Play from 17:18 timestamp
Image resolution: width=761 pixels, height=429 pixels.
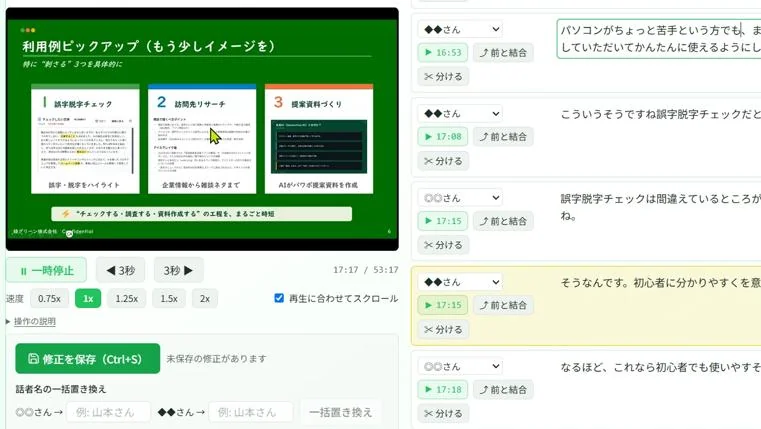point(443,389)
